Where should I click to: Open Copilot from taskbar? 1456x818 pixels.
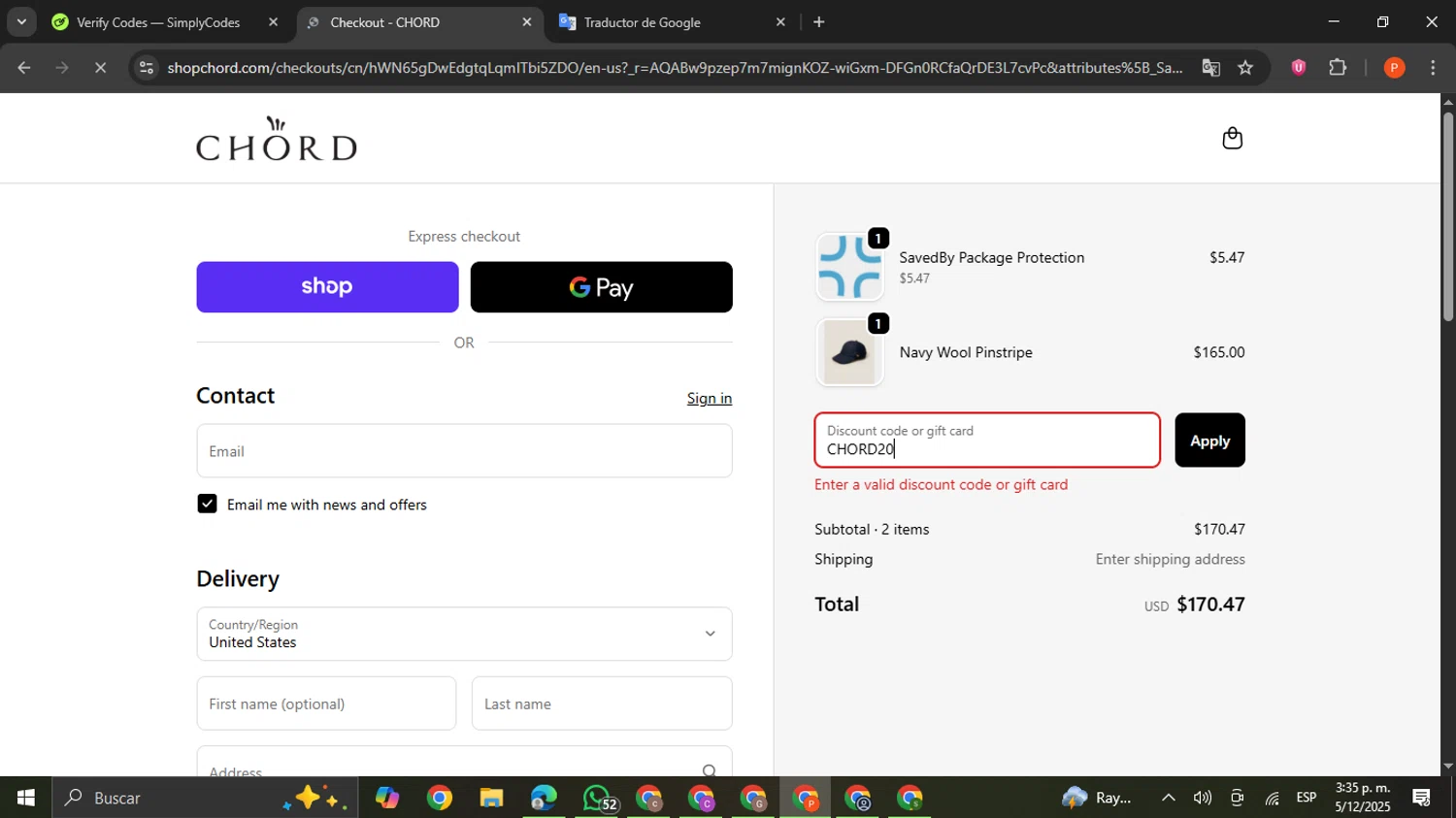coord(387,798)
